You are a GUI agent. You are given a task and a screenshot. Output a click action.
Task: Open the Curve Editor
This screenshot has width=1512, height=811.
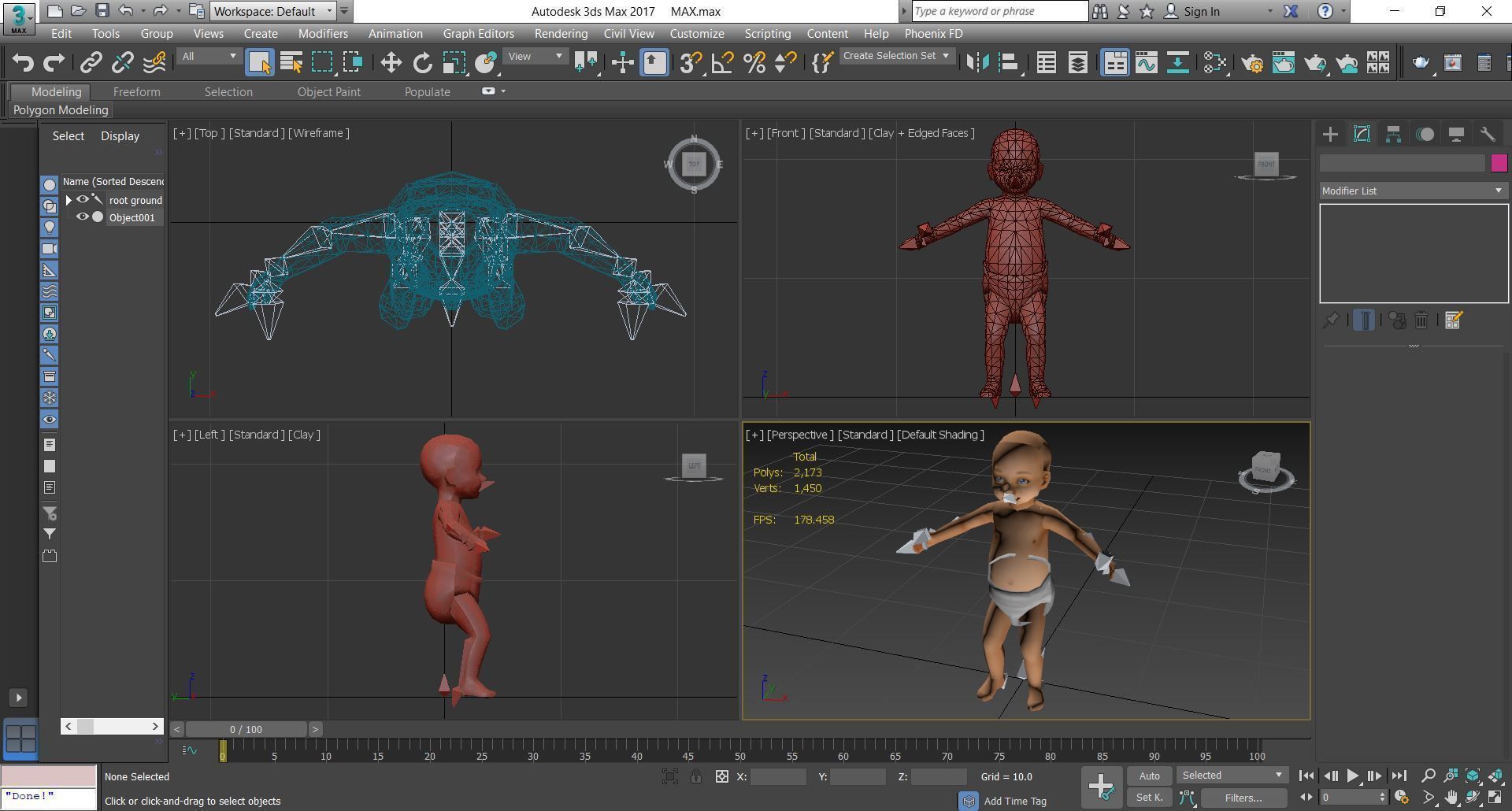(x=1147, y=62)
